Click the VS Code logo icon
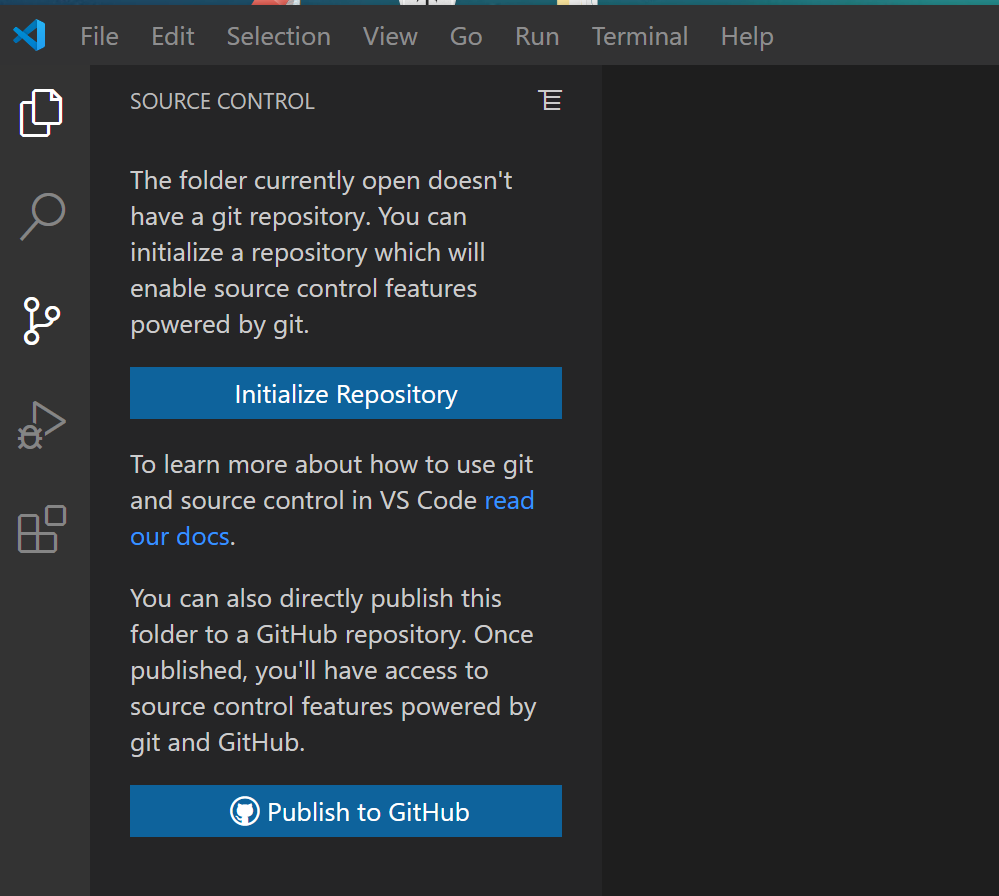Viewport: 999px width, 896px height. 29,35
